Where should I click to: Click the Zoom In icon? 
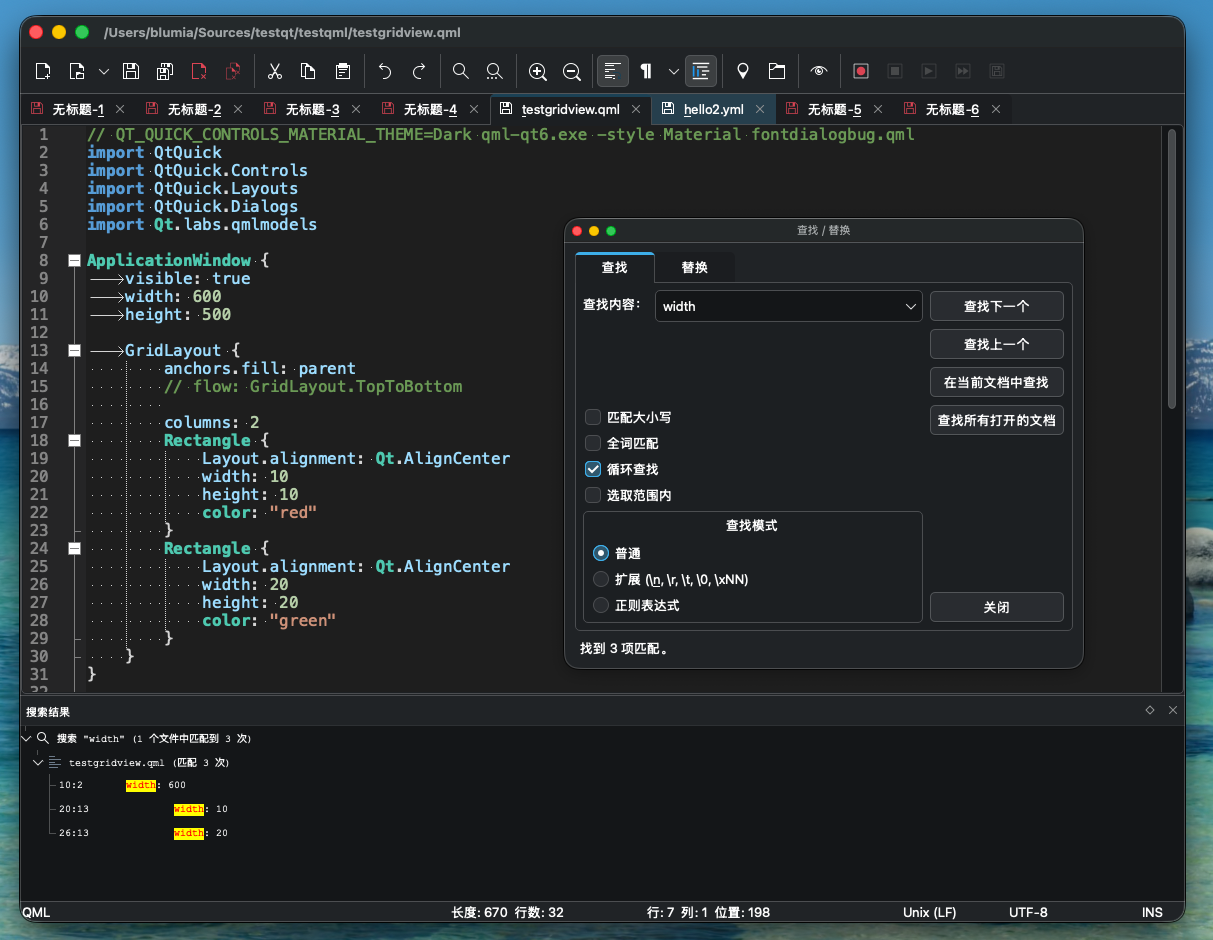[538, 71]
